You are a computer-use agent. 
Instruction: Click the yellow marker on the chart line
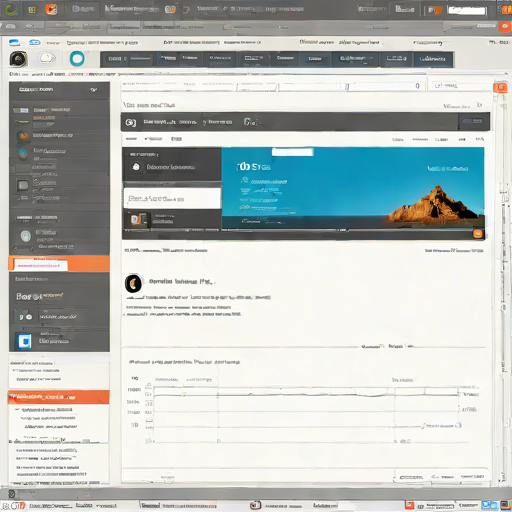183,394
